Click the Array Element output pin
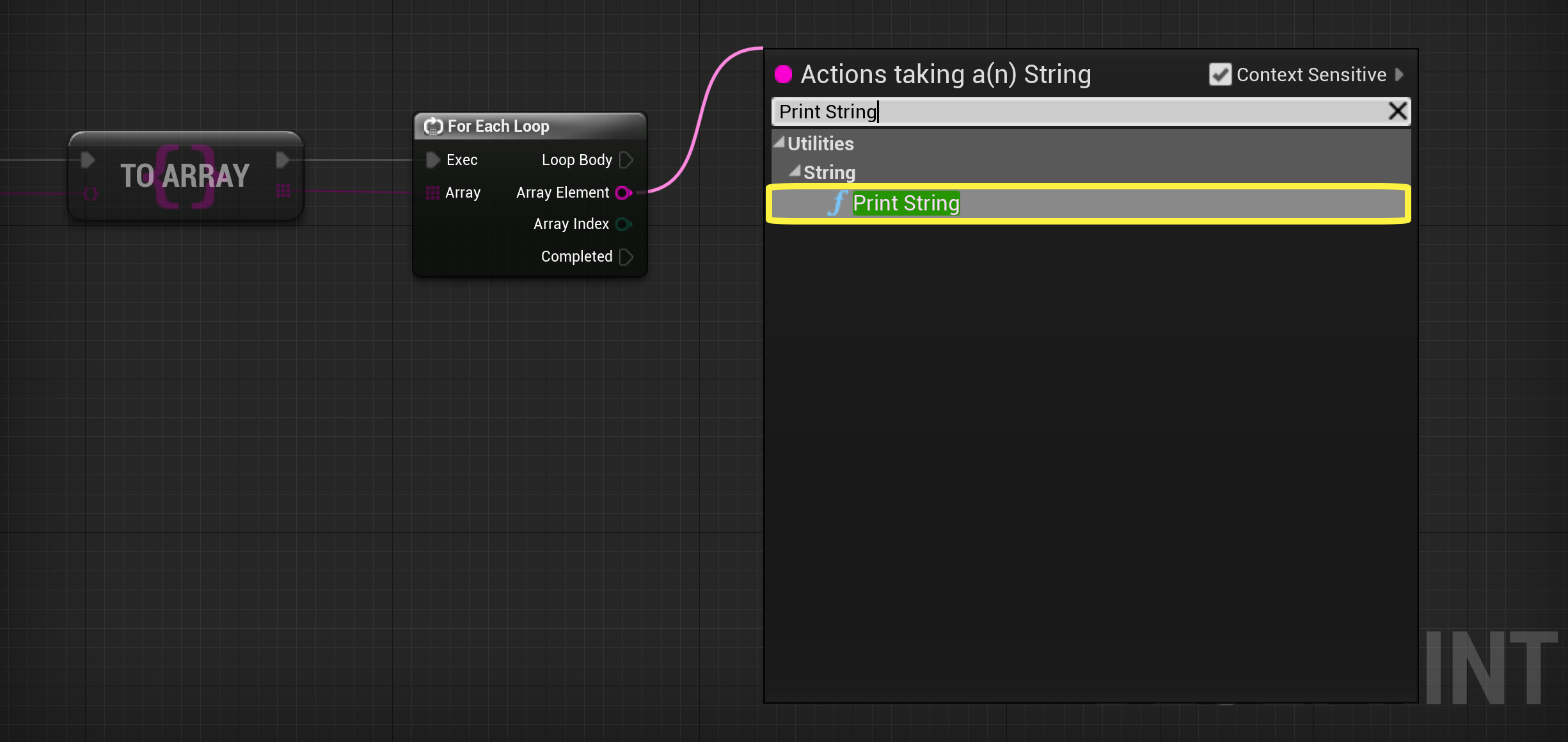Image resolution: width=1568 pixels, height=742 pixels. click(x=623, y=193)
